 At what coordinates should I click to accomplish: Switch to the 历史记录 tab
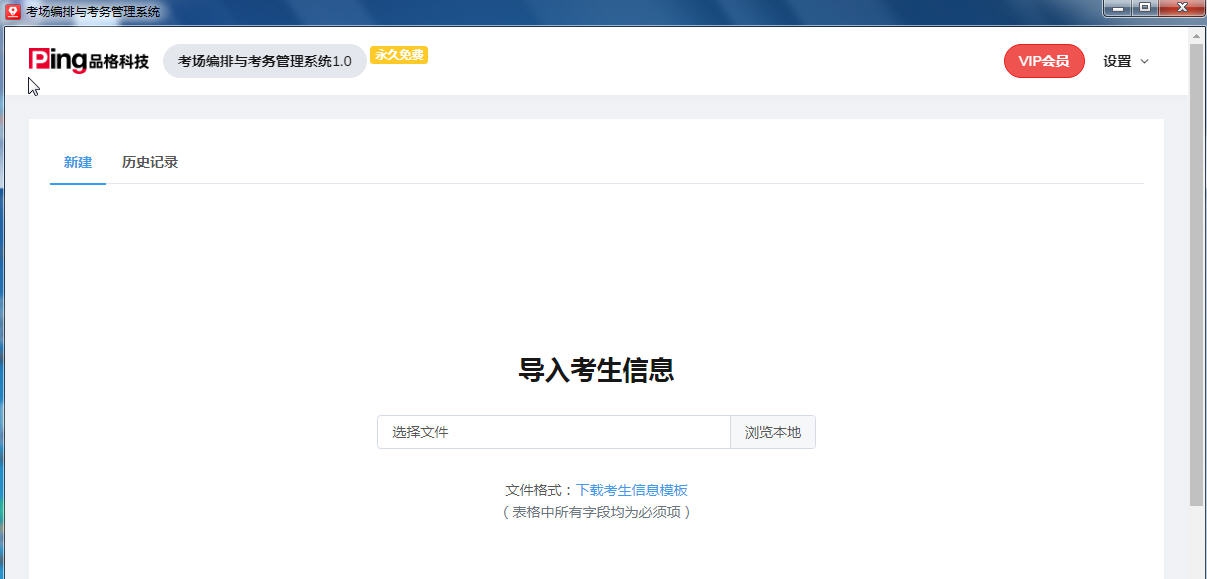(x=148, y=161)
